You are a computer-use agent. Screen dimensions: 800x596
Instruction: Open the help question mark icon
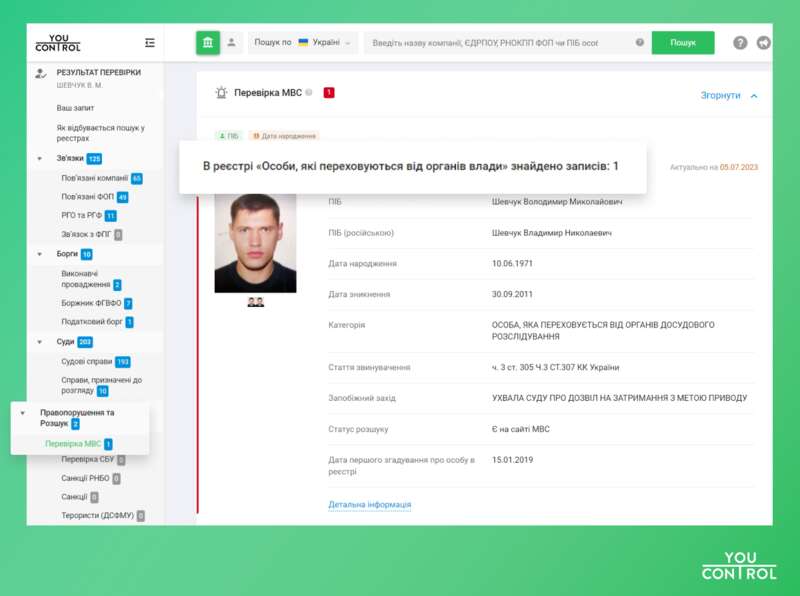point(740,43)
